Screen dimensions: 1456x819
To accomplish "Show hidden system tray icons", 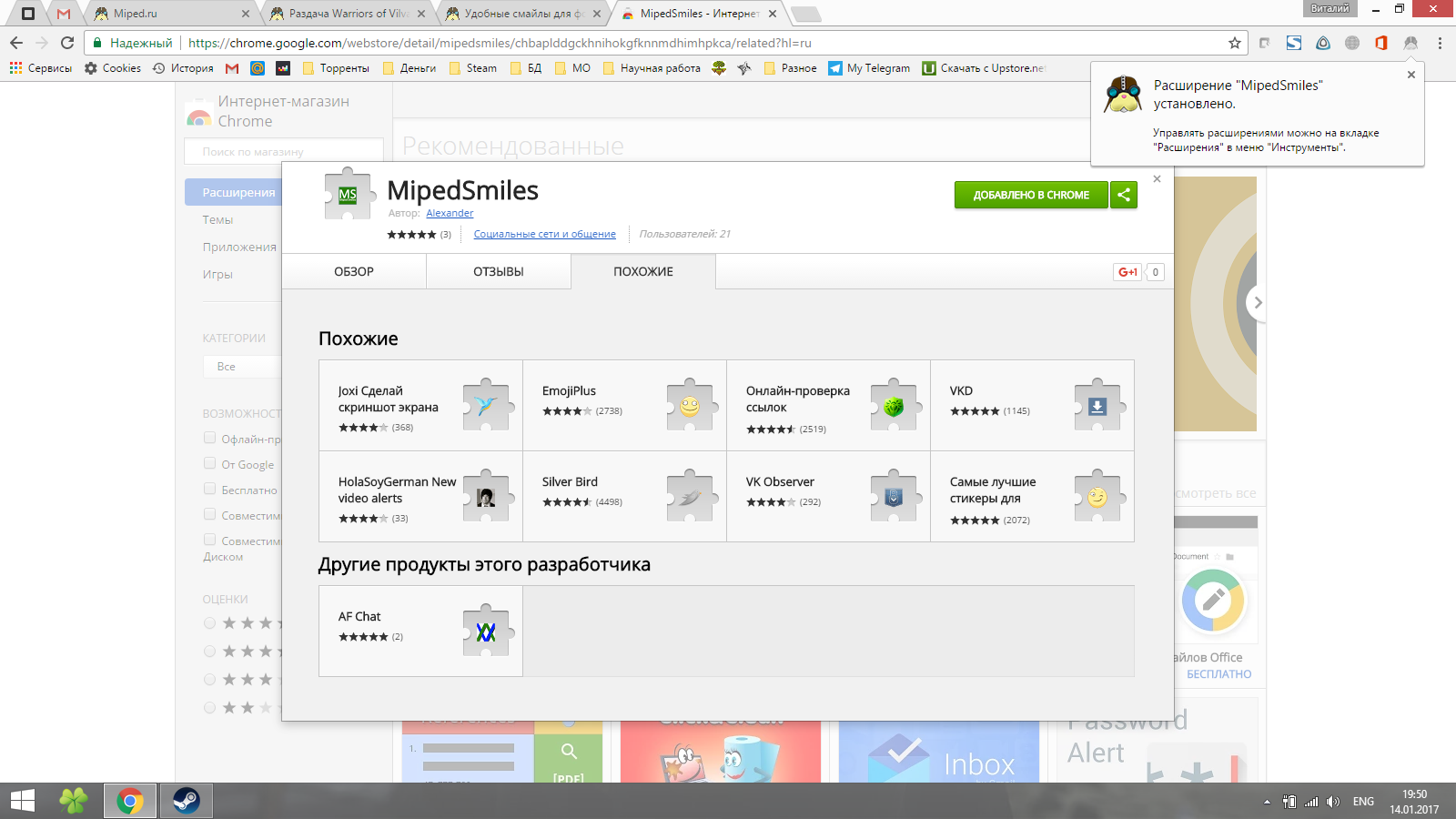I will (1267, 802).
